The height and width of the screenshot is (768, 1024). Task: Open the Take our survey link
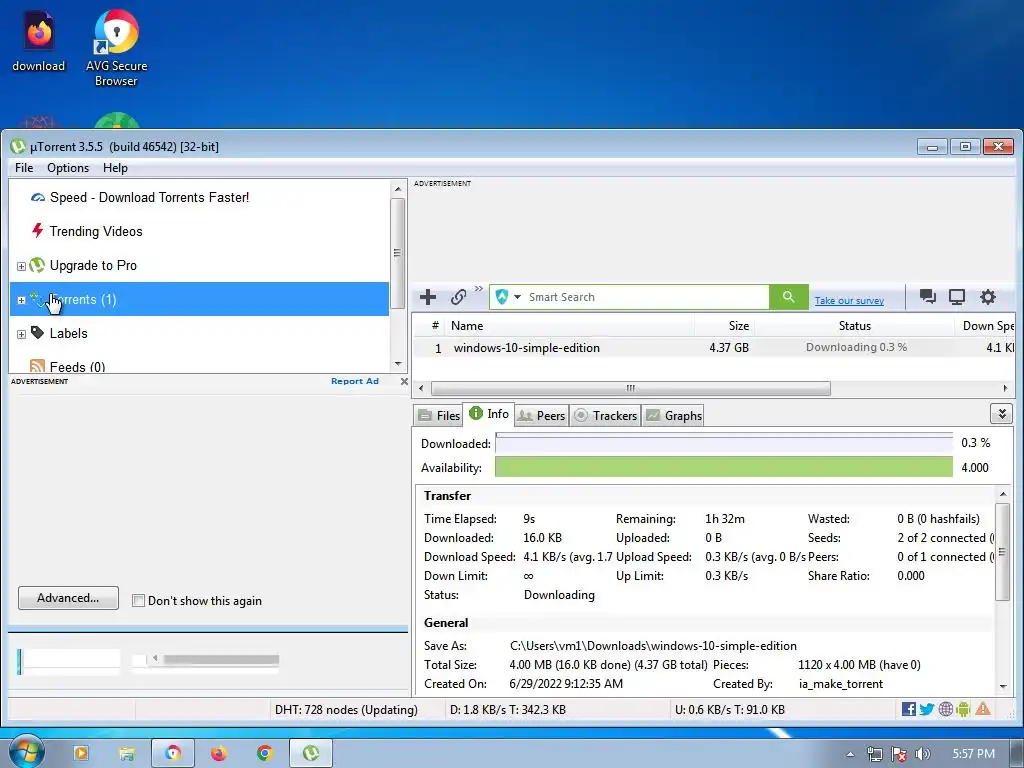(x=849, y=300)
